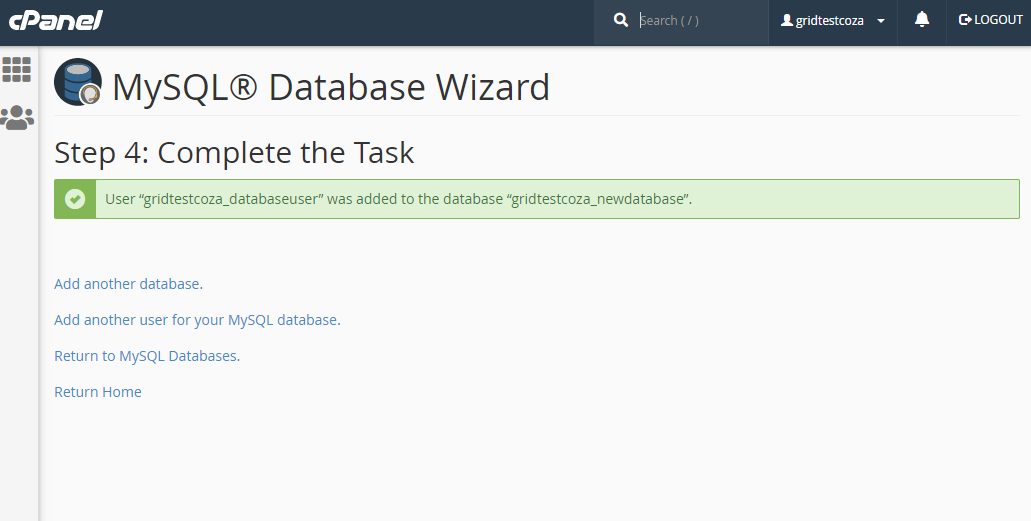The width and height of the screenshot is (1031, 521).
Task: Select the Step 4: Complete the Task heading
Action: tap(234, 153)
